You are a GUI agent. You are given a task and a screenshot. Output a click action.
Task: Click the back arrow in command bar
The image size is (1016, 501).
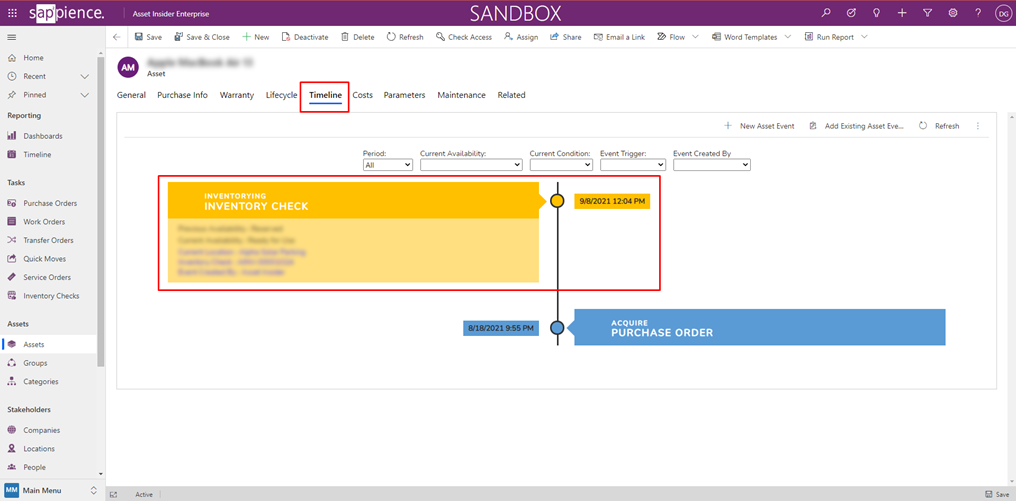click(117, 37)
